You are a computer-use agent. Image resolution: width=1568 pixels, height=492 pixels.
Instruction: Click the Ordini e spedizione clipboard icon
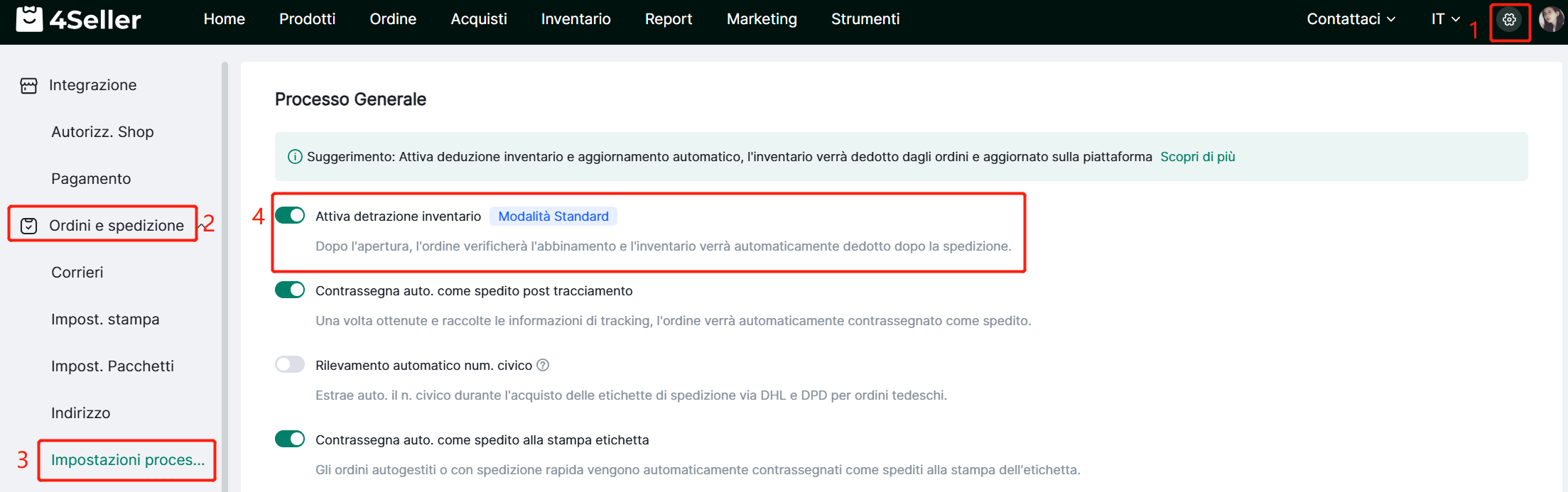28,226
